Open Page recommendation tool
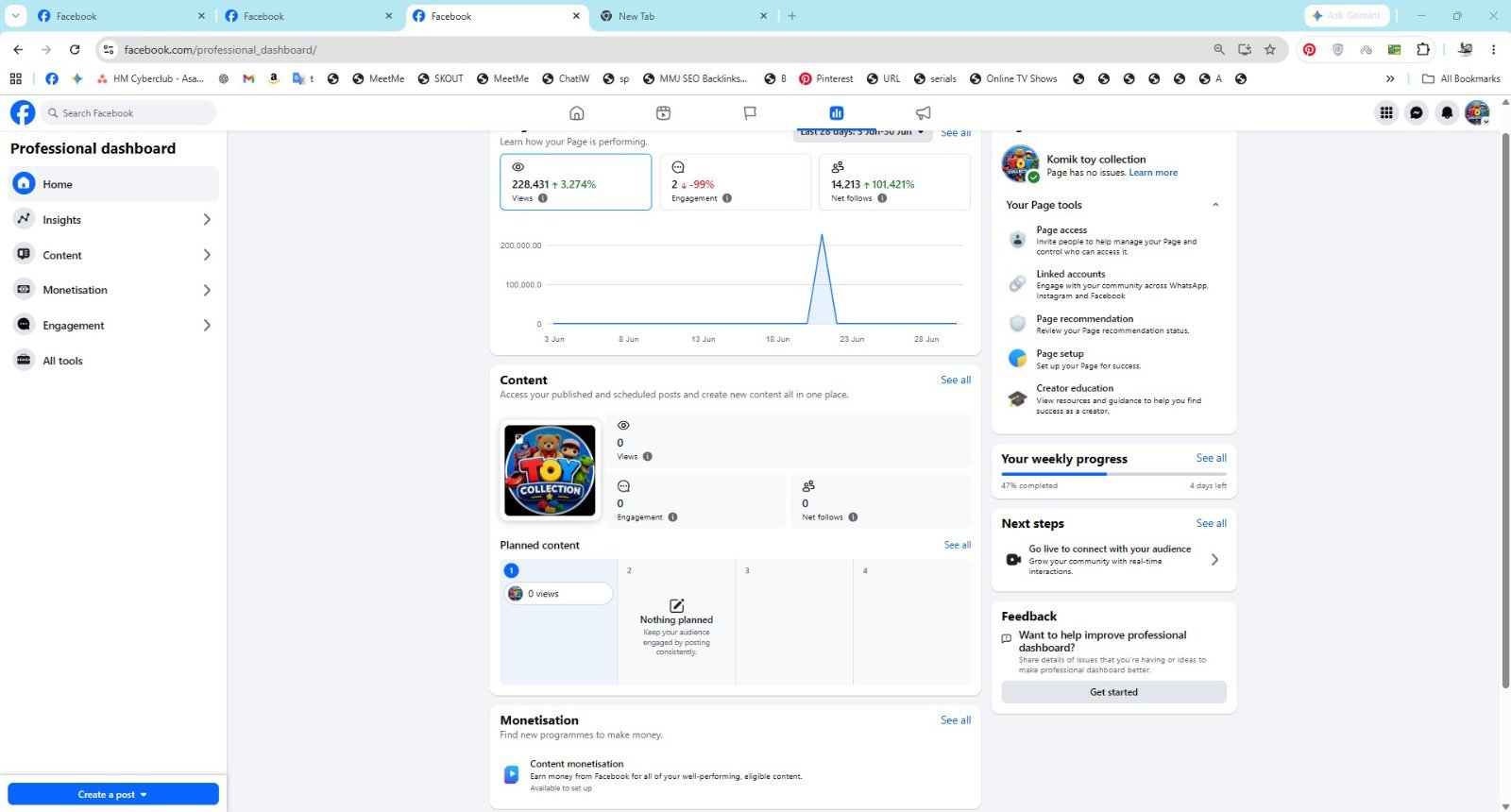 (1114, 324)
